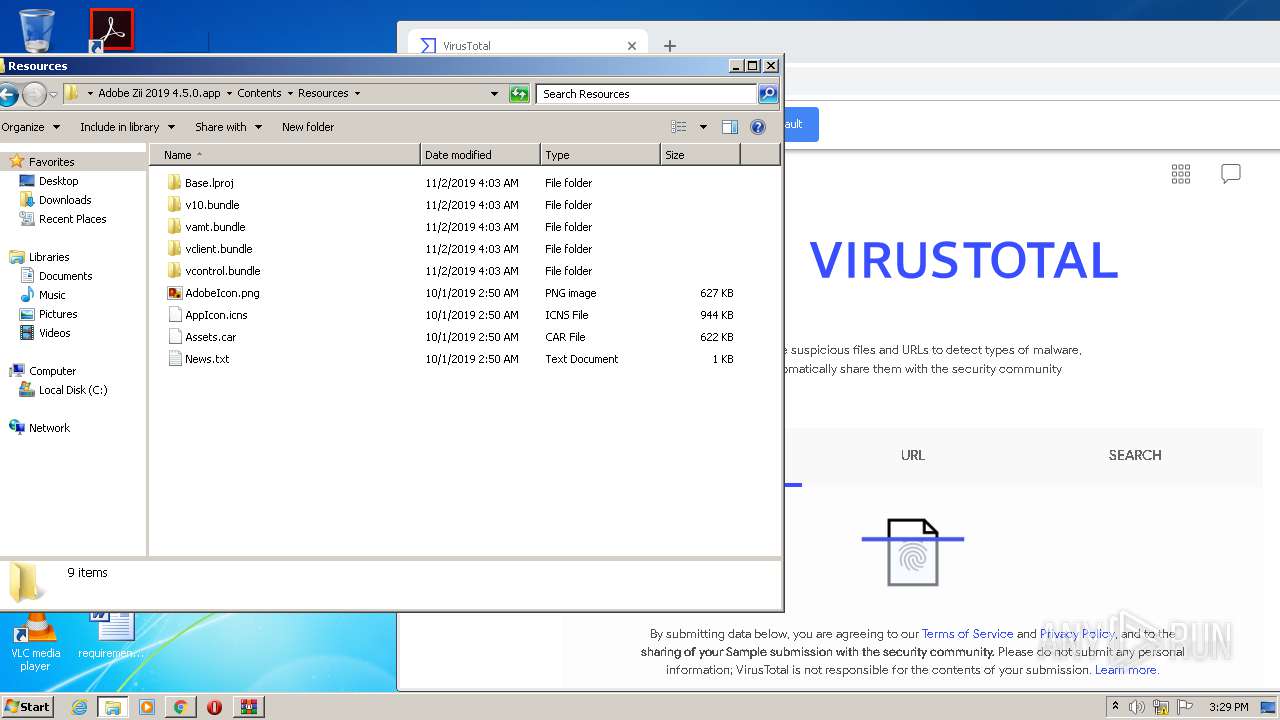The image size is (1280, 720).
Task: Show hidden system tray icons
Action: click(1116, 707)
